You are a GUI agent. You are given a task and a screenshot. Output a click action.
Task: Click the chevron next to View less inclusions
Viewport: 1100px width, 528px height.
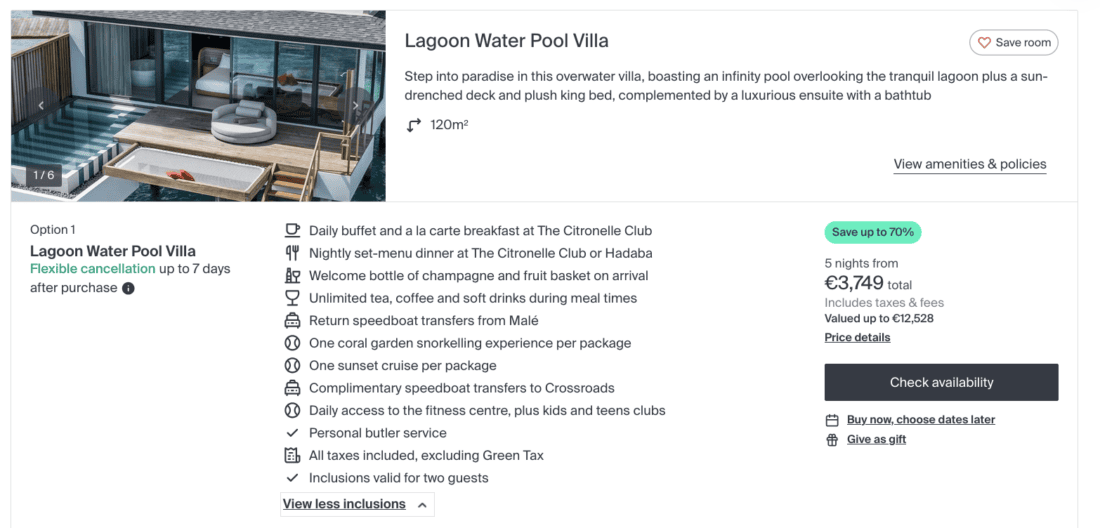click(422, 505)
